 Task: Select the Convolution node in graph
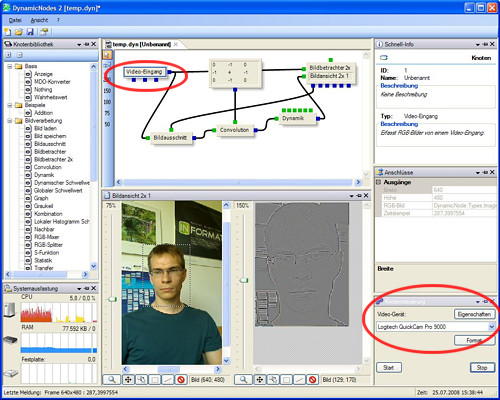tap(235, 130)
